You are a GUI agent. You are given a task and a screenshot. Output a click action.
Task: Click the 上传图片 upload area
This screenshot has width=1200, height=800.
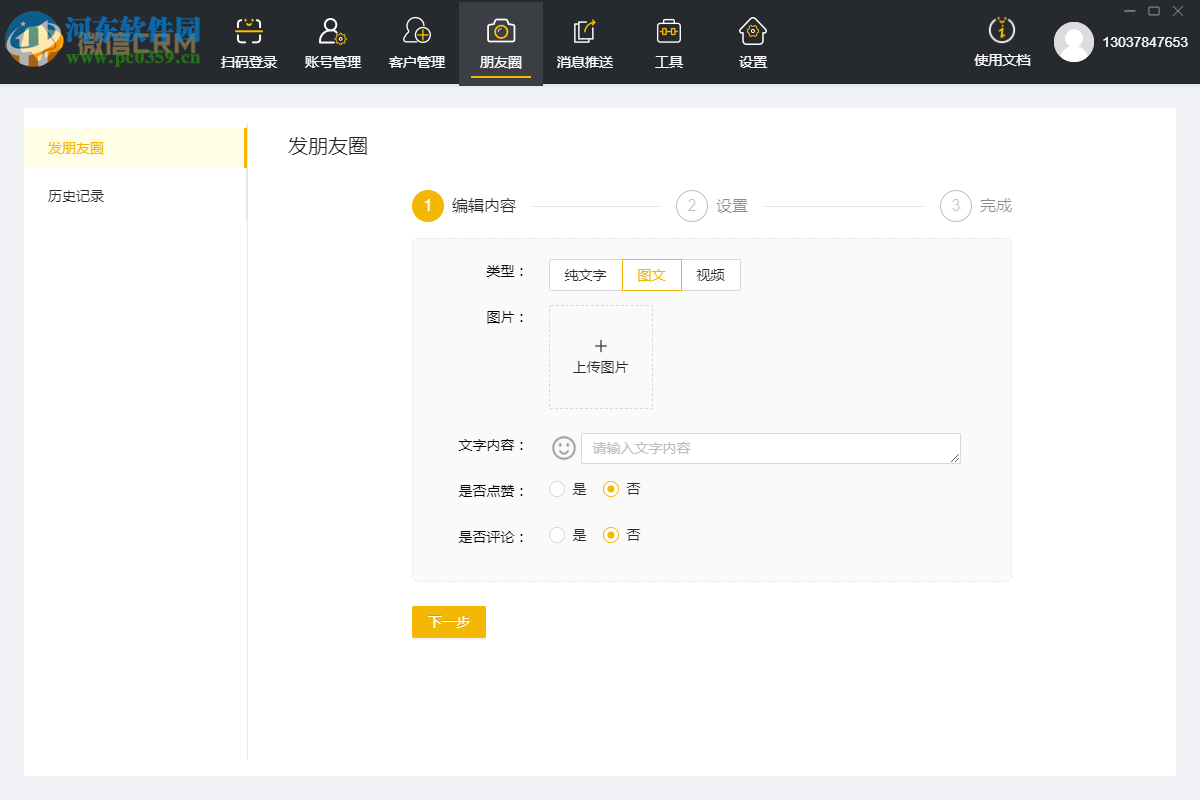[x=600, y=357]
